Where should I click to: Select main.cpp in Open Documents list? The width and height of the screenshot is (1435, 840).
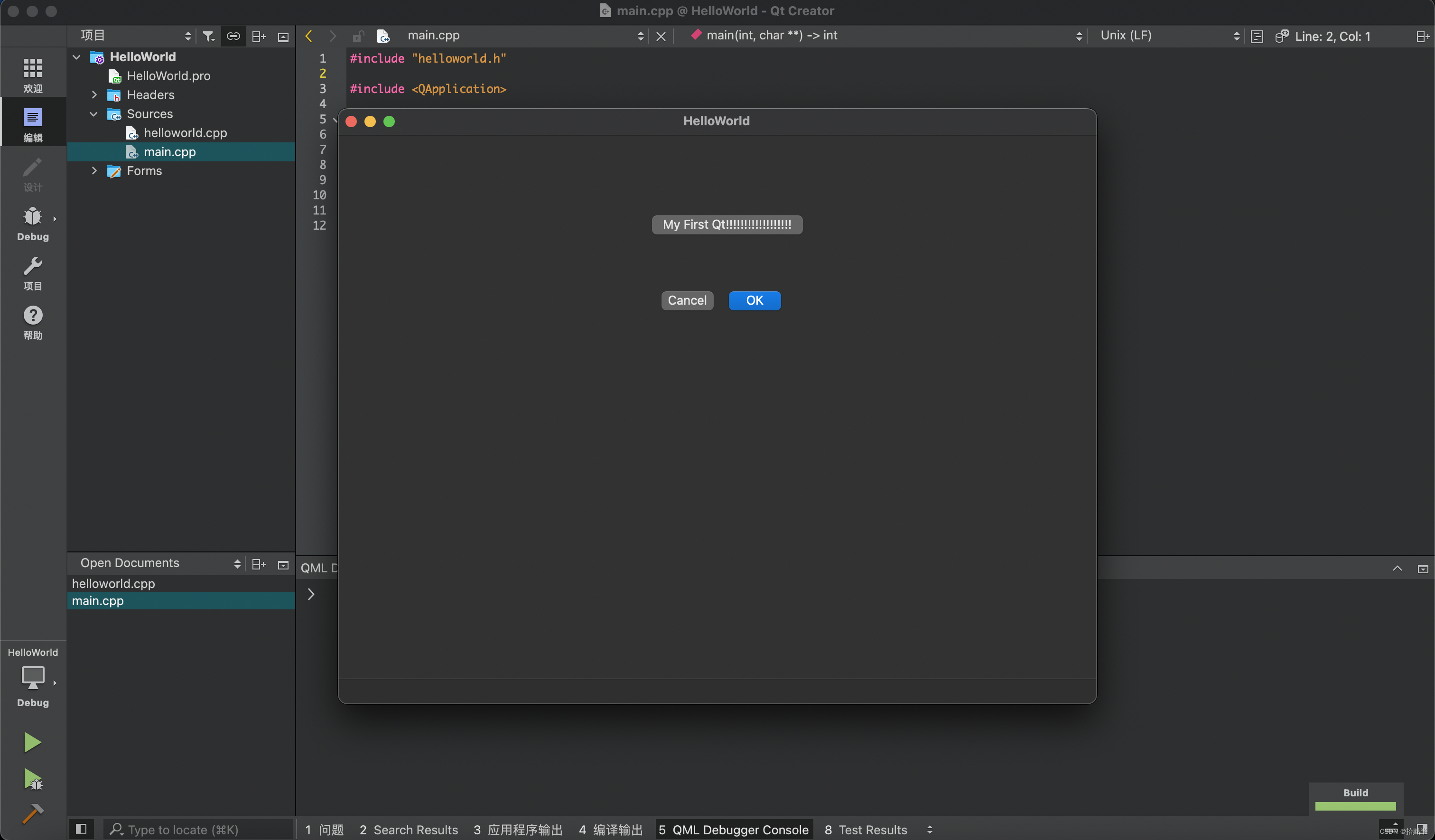pyautogui.click(x=181, y=601)
